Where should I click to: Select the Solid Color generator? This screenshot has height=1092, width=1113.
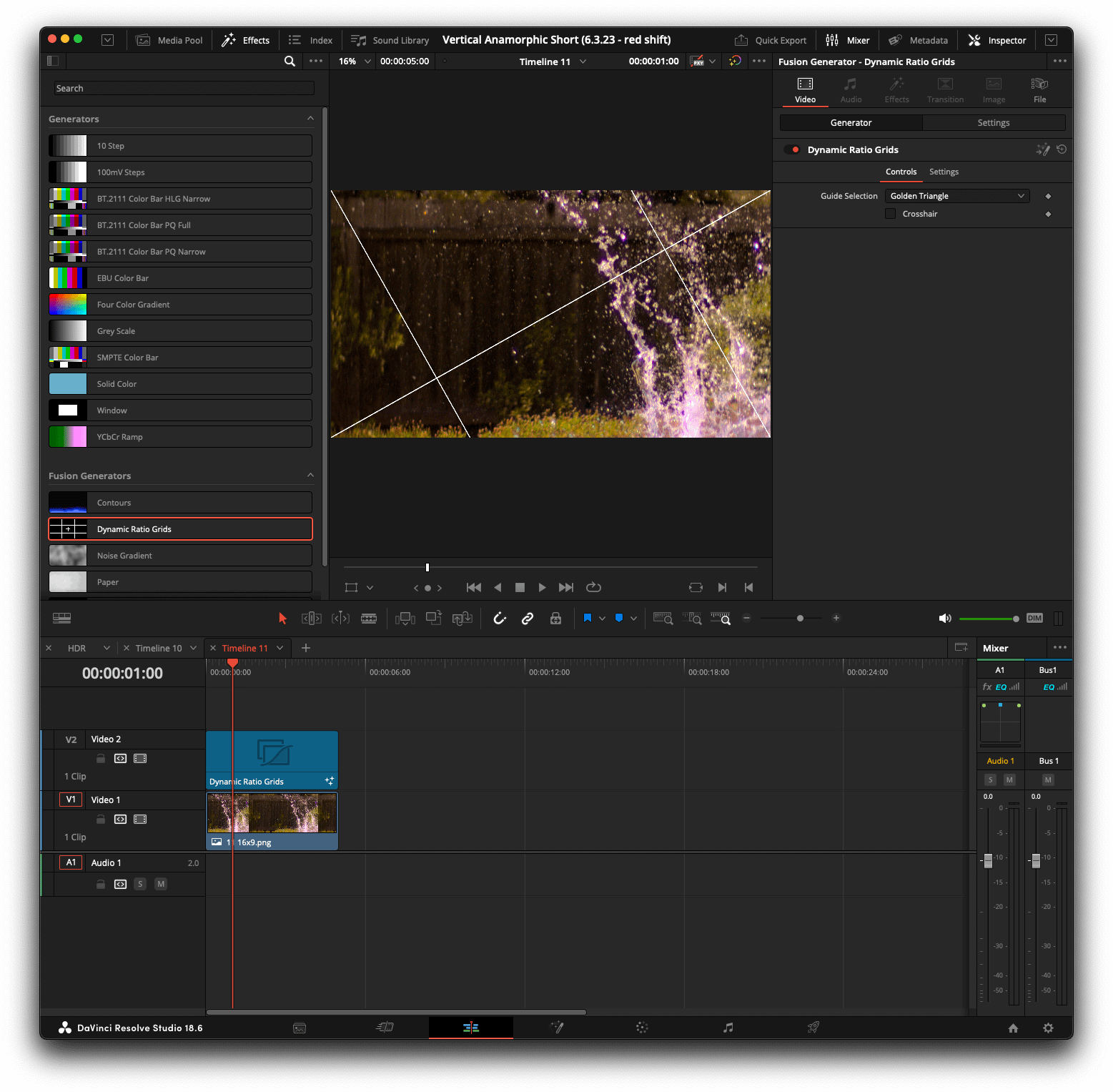[x=180, y=384]
